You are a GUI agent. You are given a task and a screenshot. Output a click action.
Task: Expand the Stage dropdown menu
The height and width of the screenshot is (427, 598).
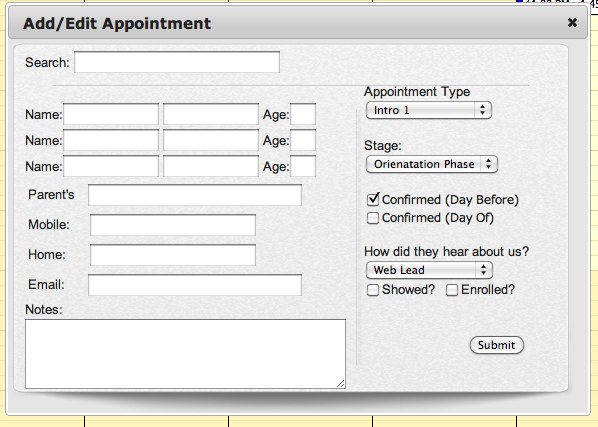click(x=432, y=164)
